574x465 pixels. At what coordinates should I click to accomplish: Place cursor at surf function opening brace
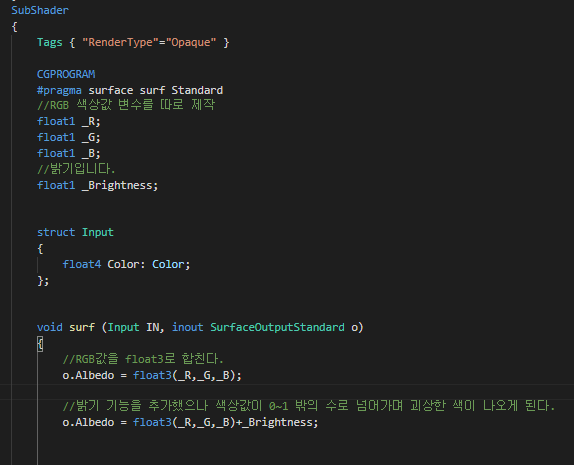pyautogui.click(x=40, y=344)
